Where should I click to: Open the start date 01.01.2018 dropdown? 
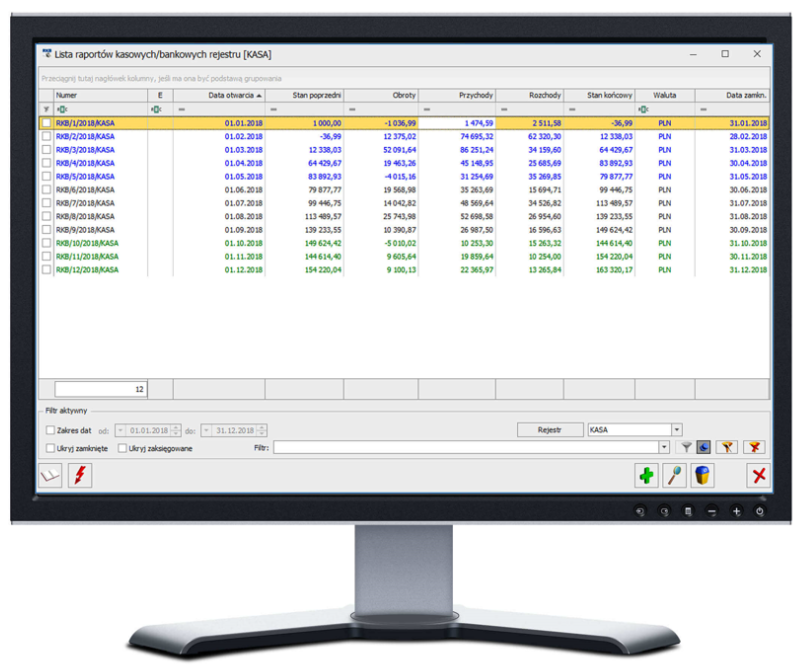[122, 430]
